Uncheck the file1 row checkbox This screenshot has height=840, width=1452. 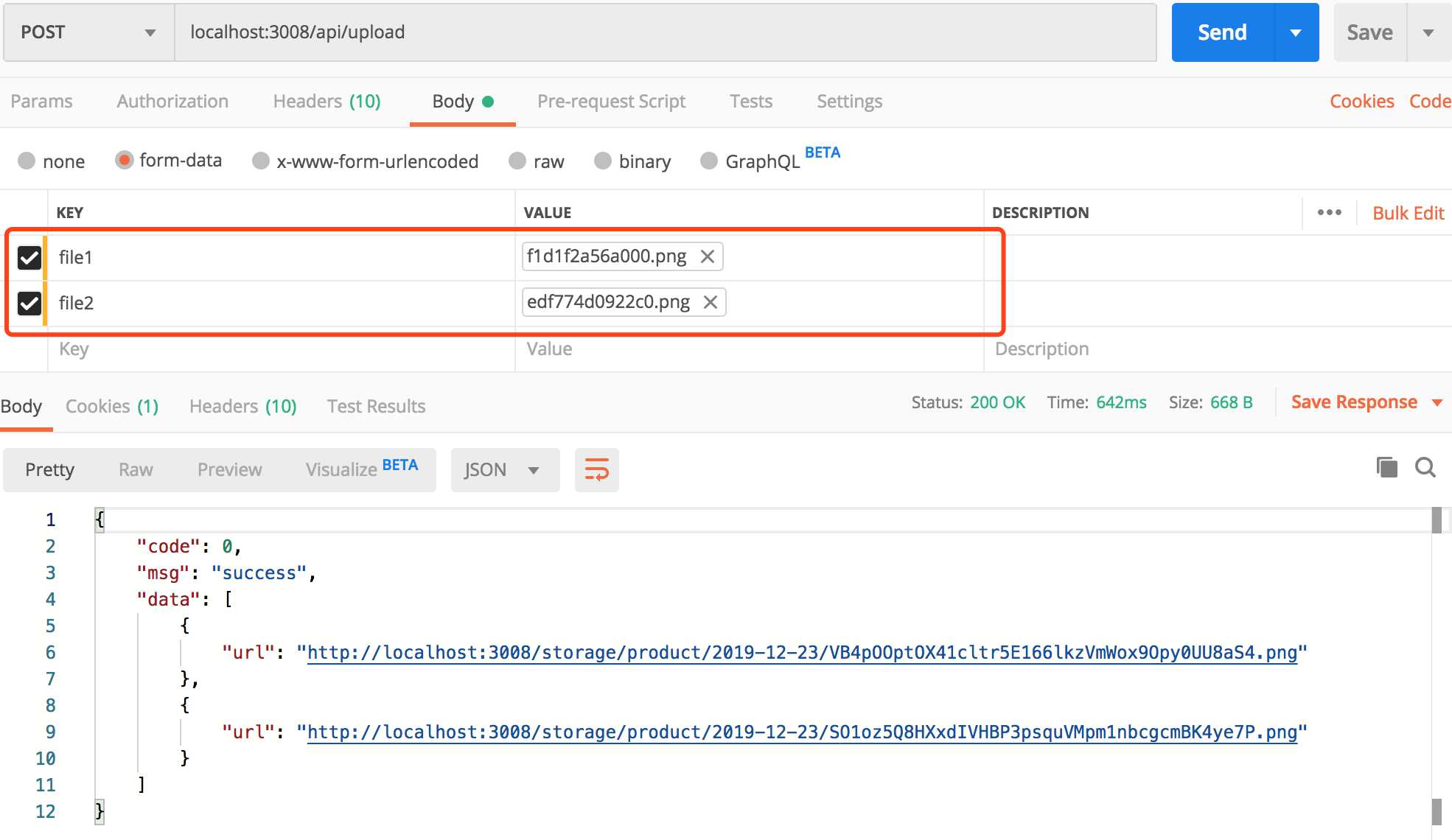pos(29,257)
